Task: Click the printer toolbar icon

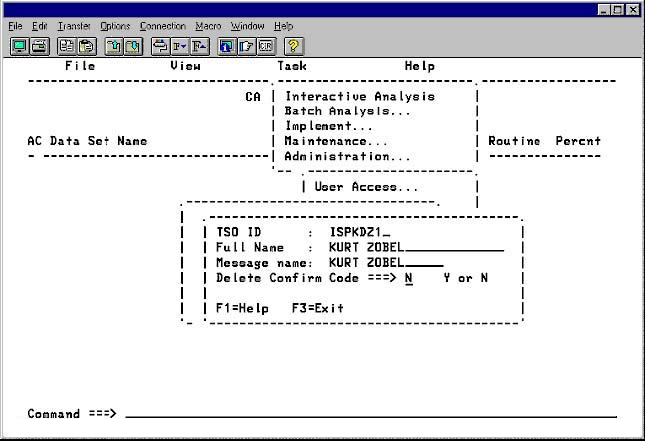Action: pos(39,46)
